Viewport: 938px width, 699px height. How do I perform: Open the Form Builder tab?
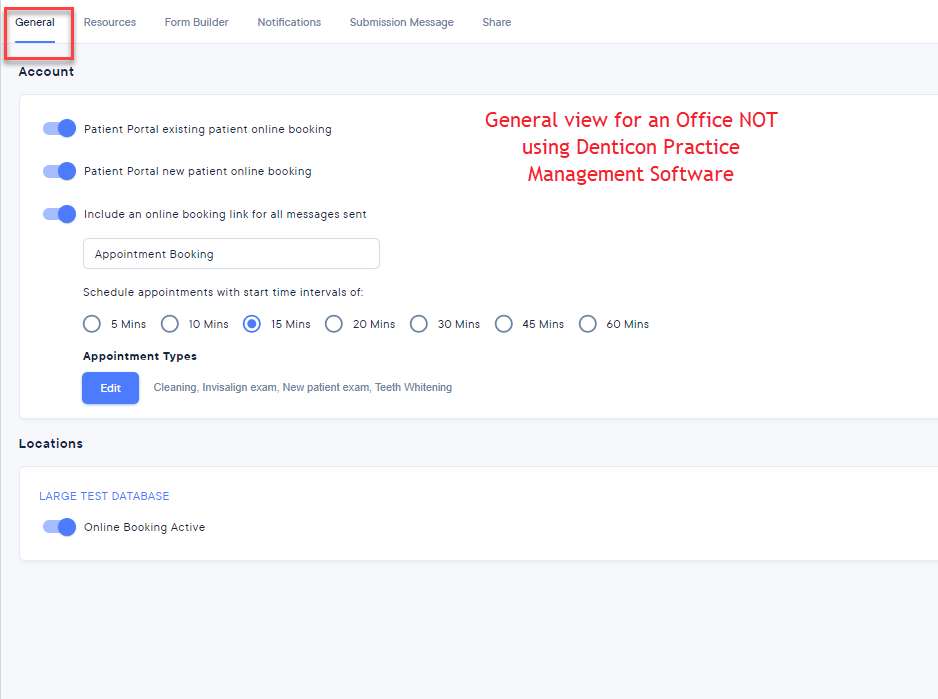coord(196,22)
